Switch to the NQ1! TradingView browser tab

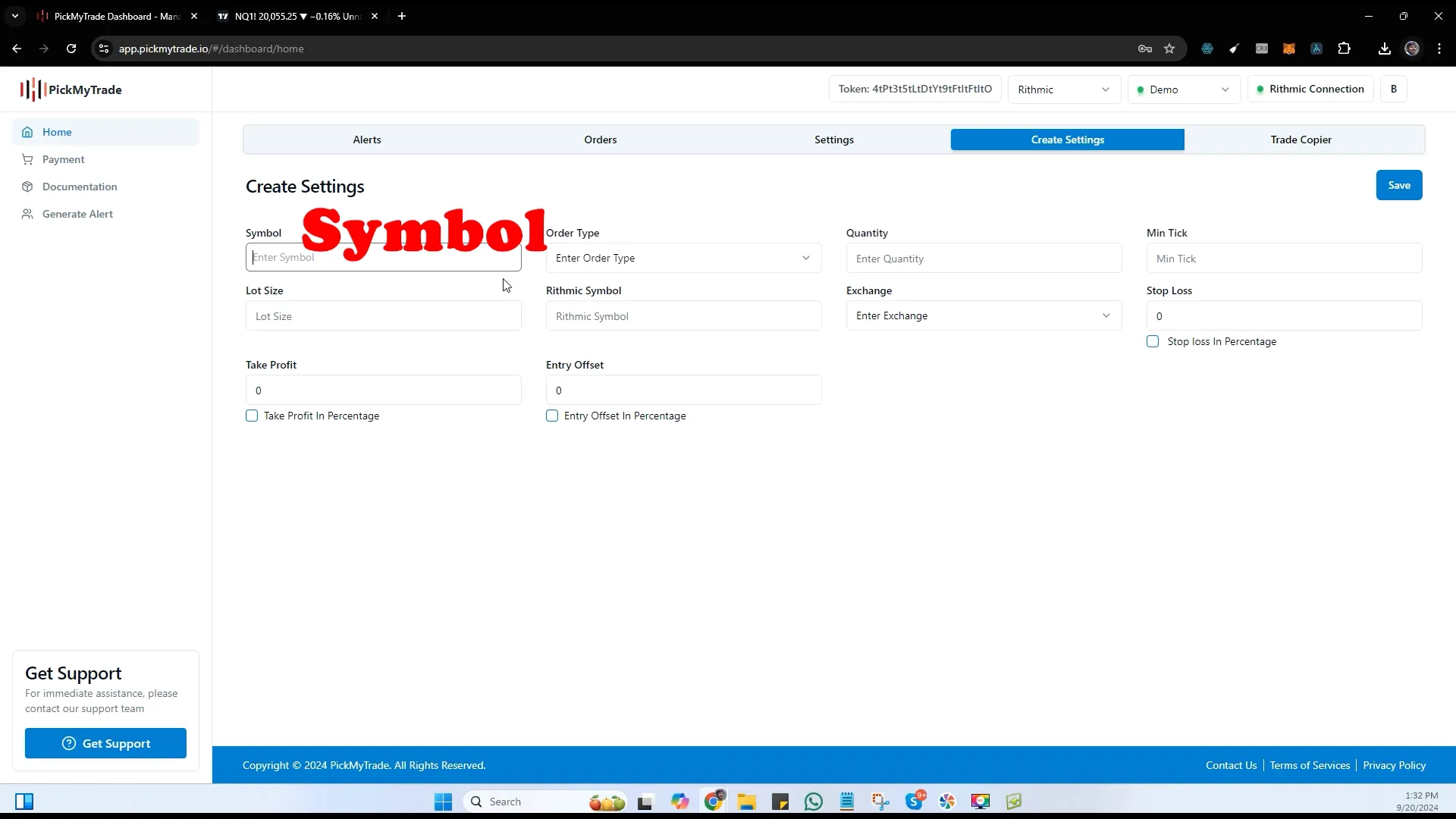click(x=296, y=16)
